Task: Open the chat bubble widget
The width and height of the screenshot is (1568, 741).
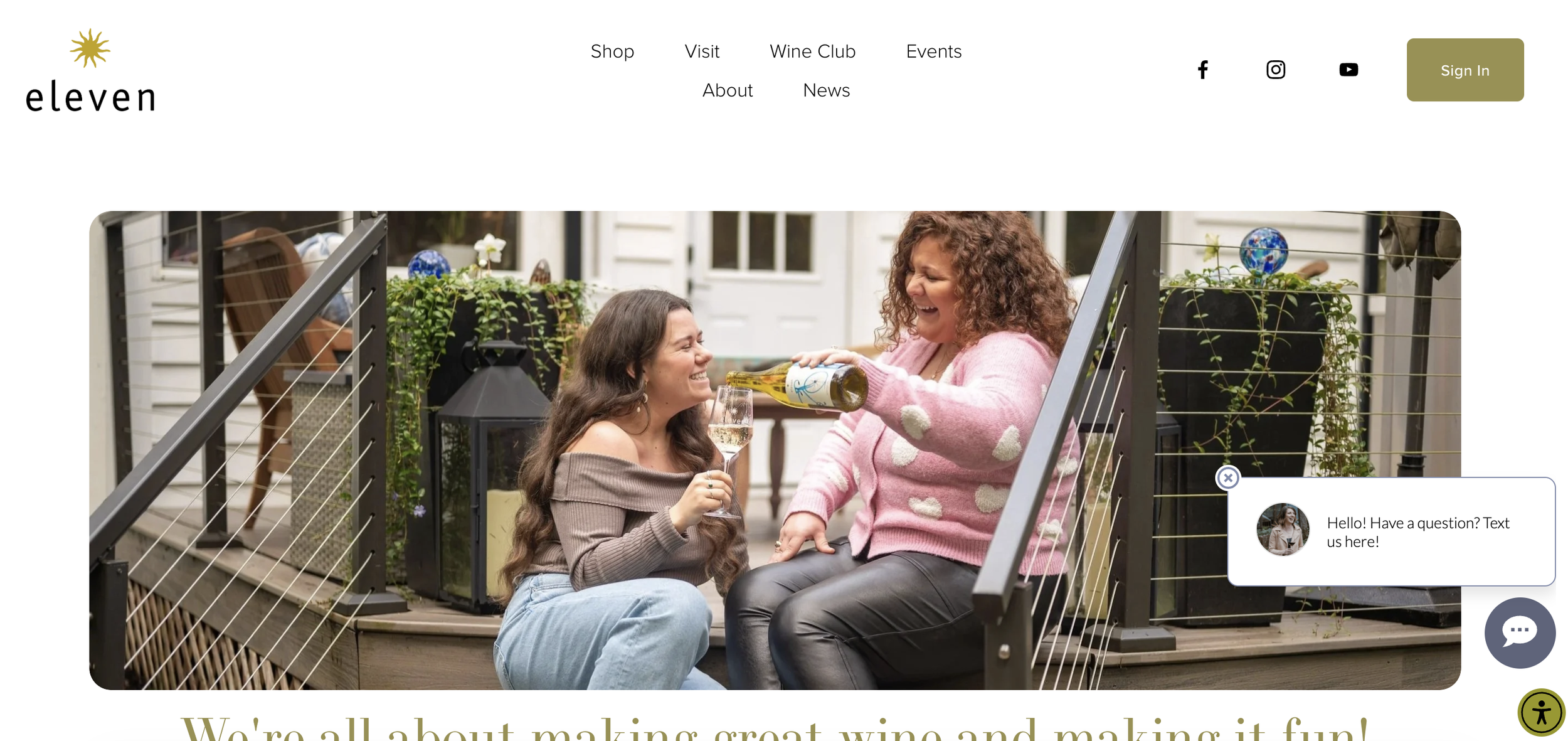Action: click(1519, 632)
